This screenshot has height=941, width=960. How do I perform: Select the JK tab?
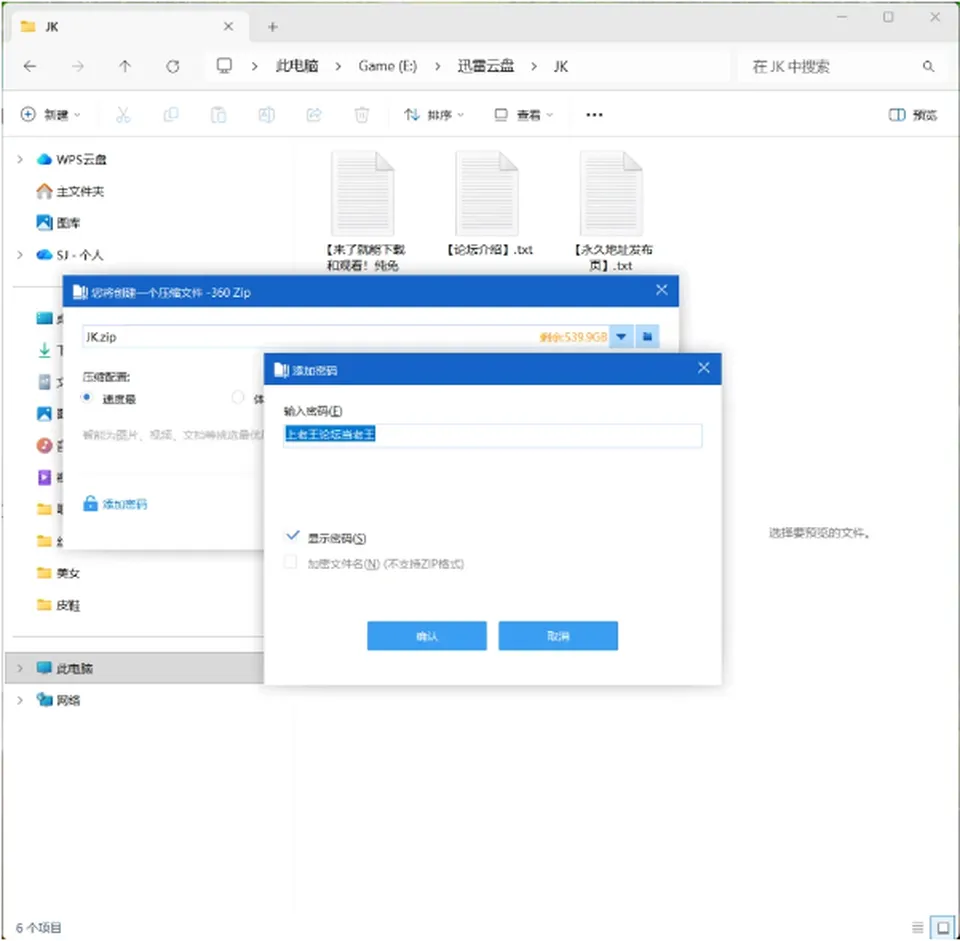point(129,27)
